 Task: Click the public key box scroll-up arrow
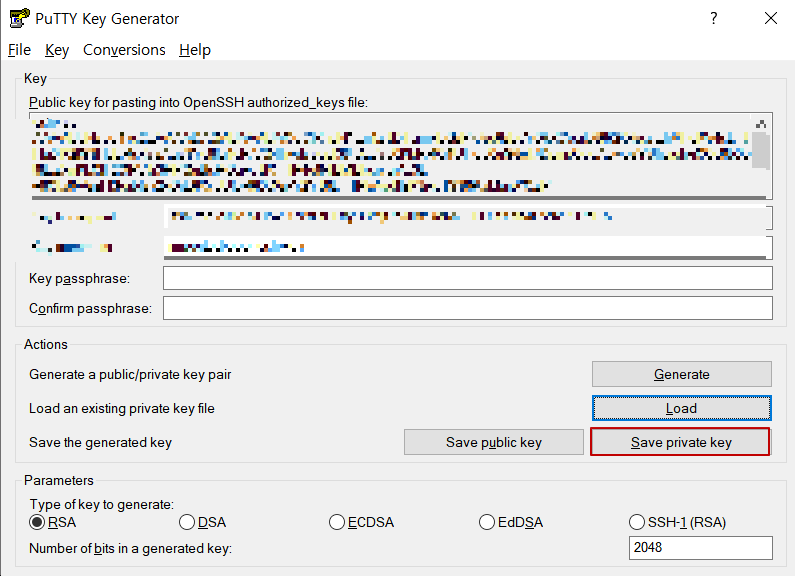pos(761,123)
